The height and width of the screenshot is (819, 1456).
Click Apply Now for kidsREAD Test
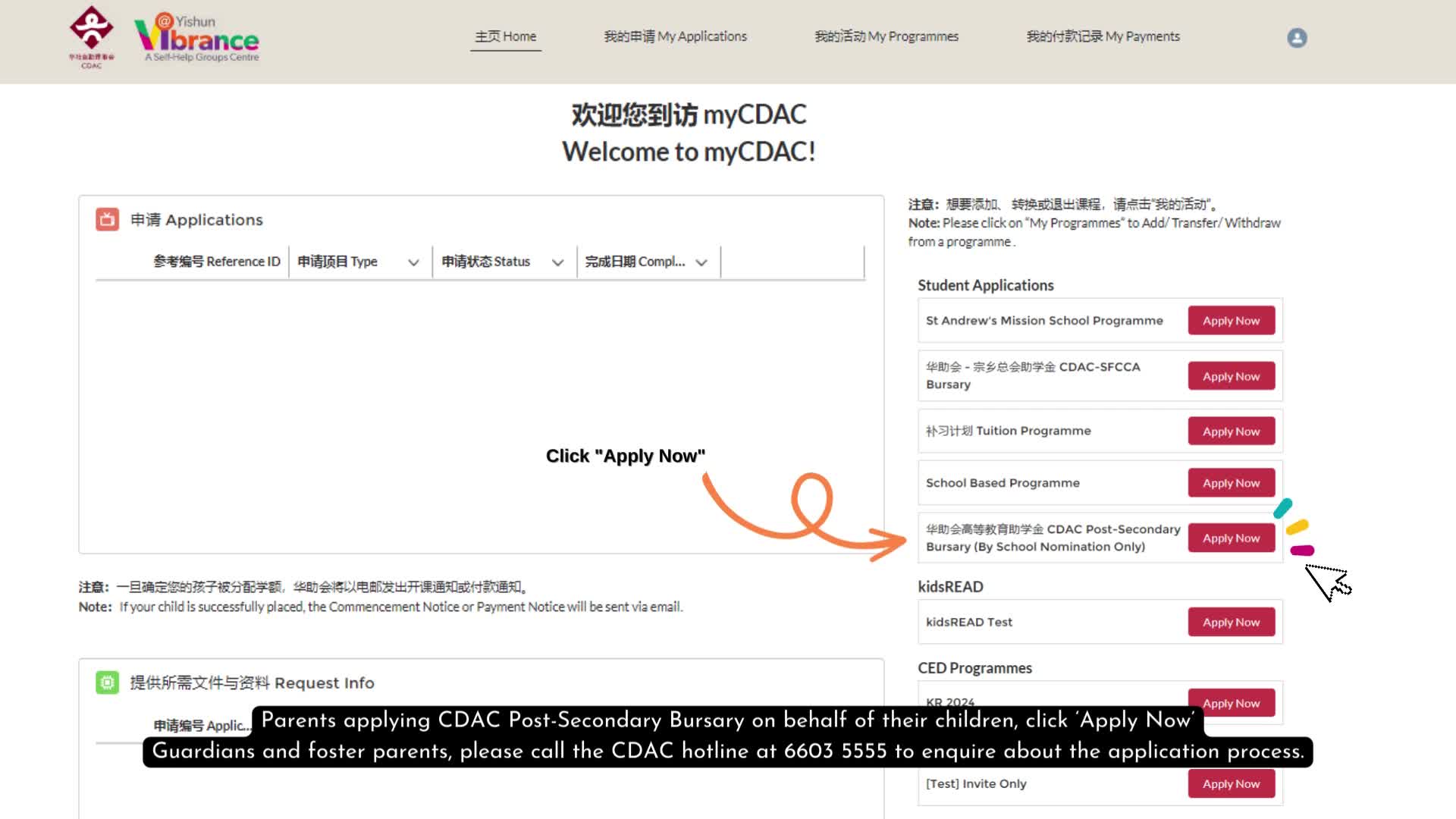1231,621
